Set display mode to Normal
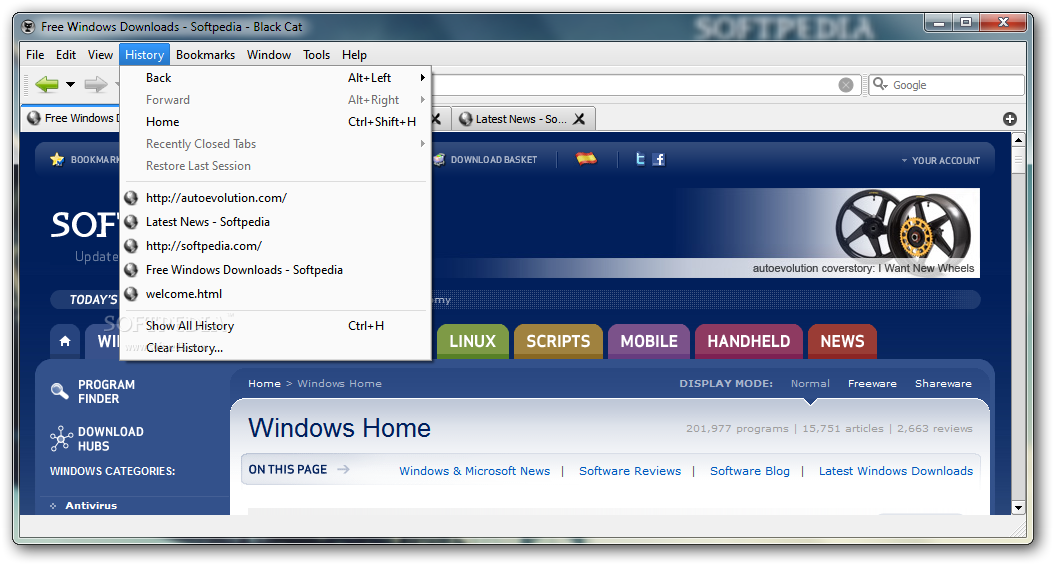Viewport: 1054px width, 565px height. tap(810, 384)
